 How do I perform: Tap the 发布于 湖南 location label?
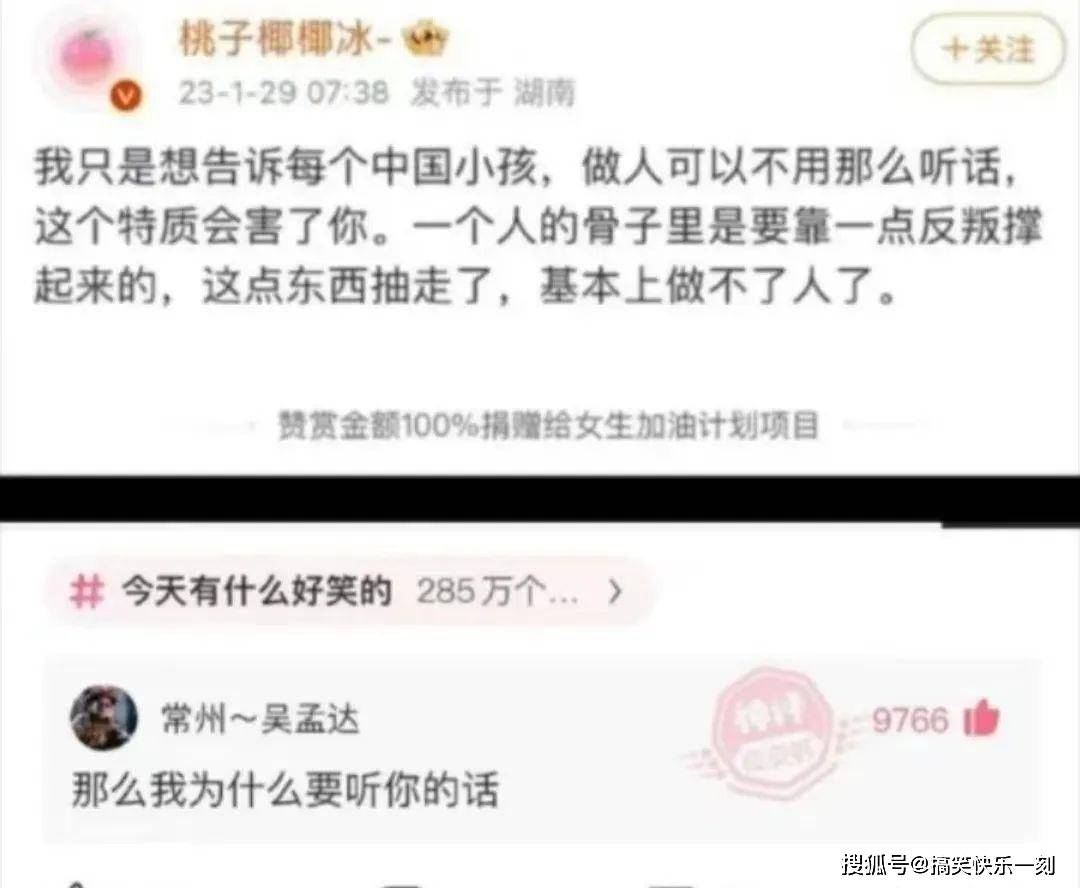click(x=493, y=92)
